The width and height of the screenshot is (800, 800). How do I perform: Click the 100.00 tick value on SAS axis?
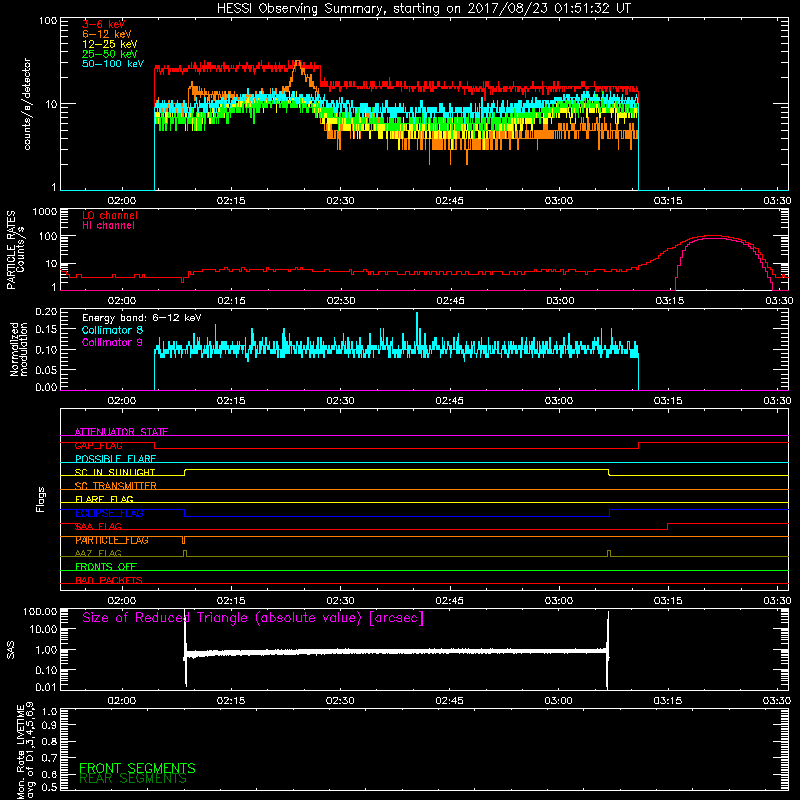[40, 612]
